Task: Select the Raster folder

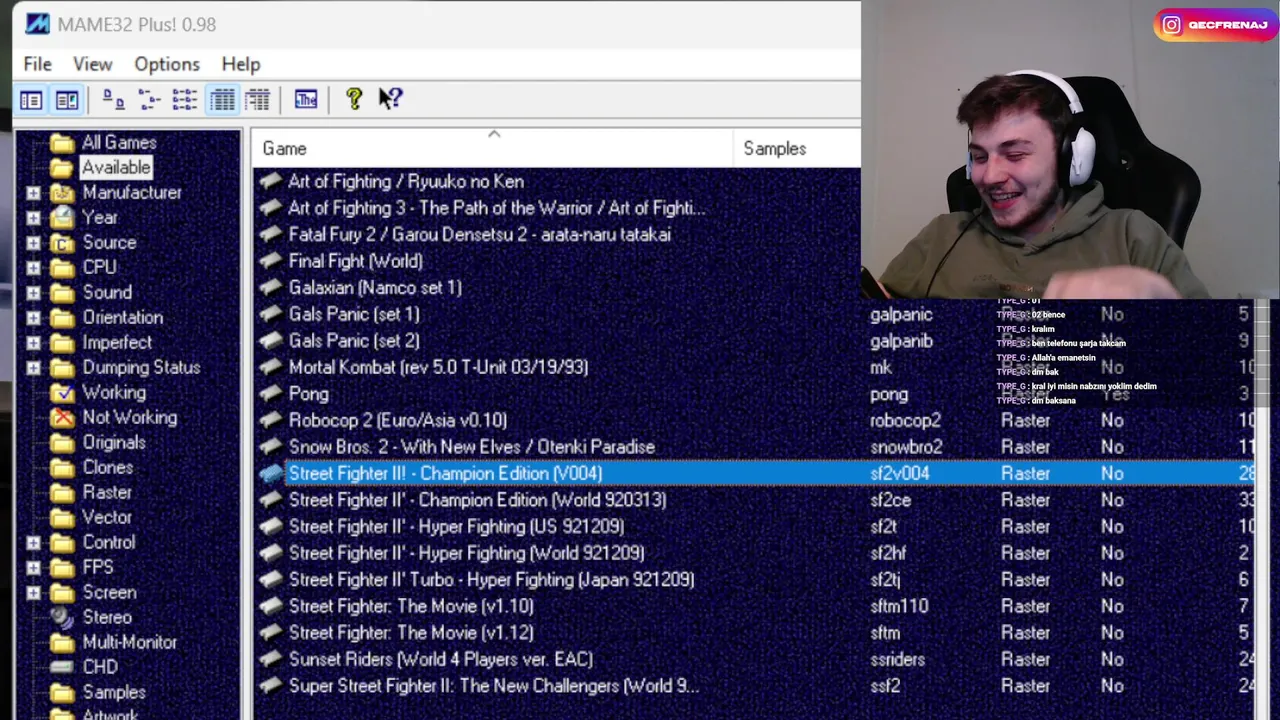Action: pos(107,493)
